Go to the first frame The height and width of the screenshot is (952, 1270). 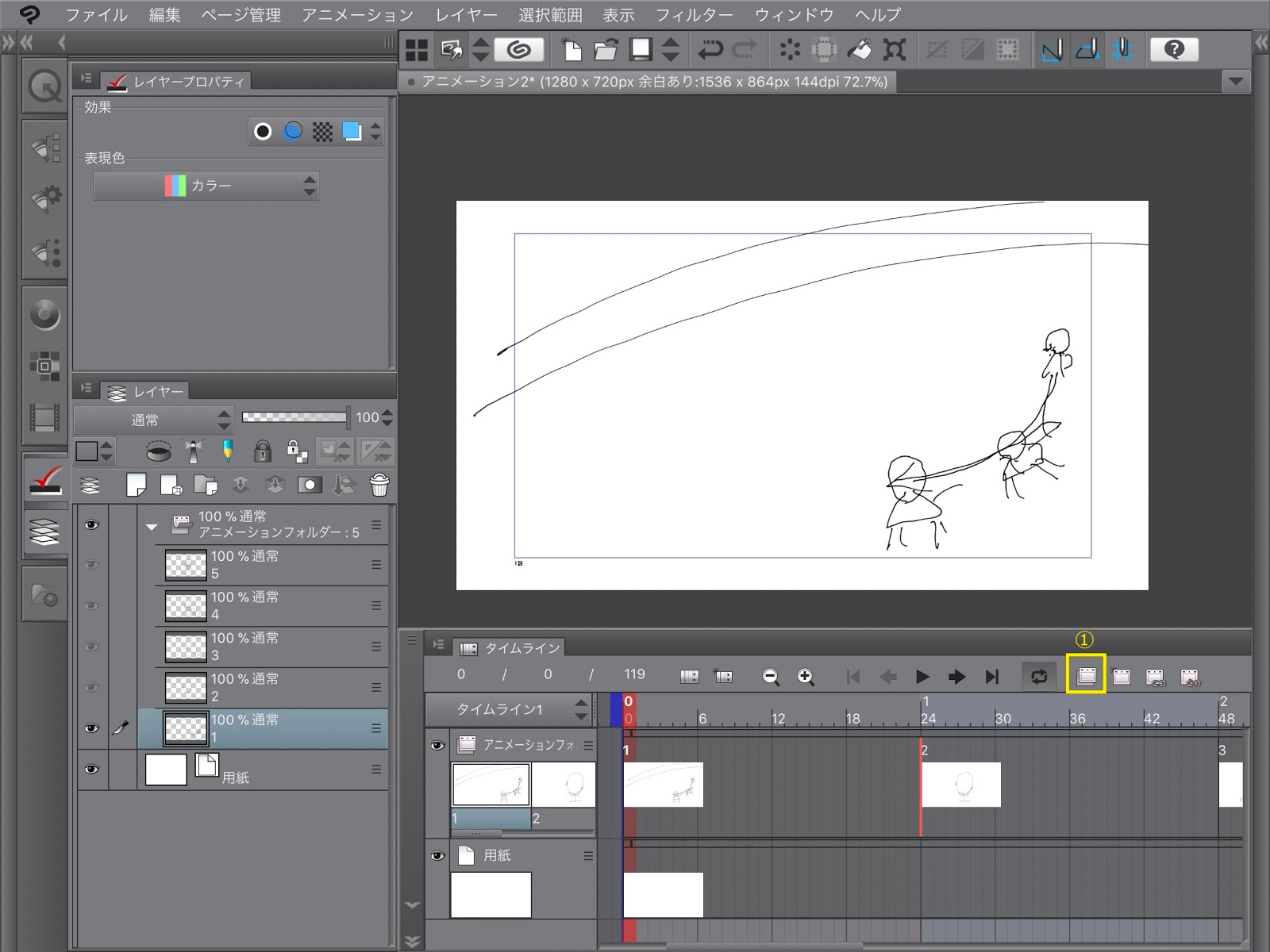[853, 677]
